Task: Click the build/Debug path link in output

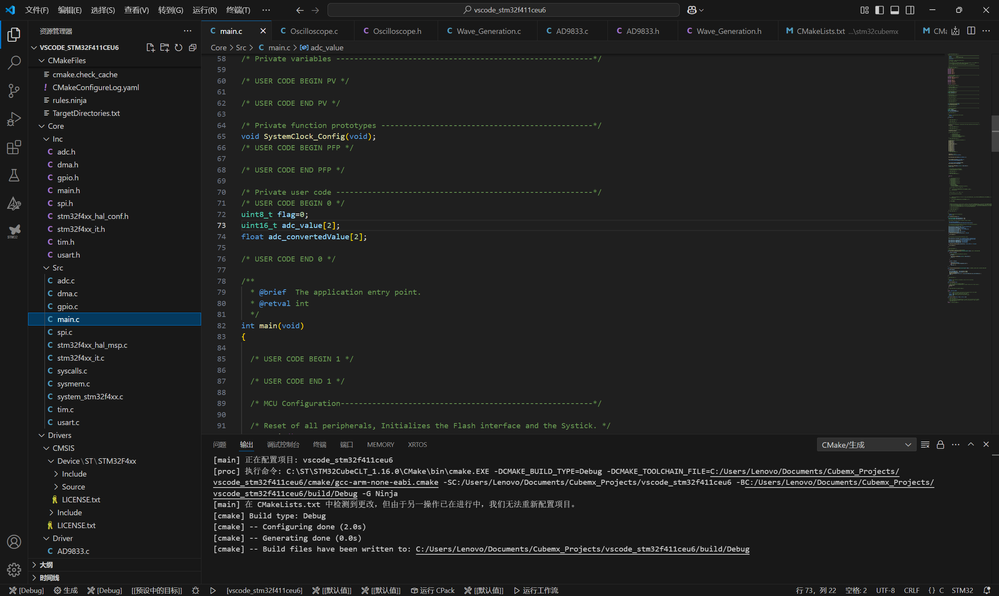Action: (582, 549)
